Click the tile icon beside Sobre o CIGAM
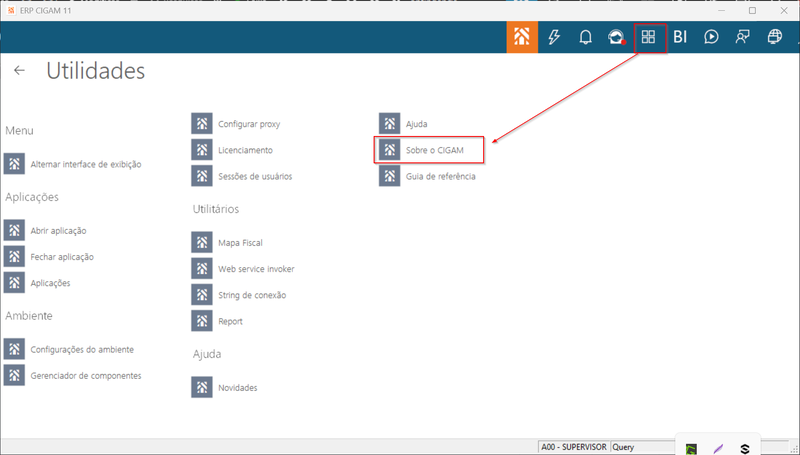Screen dimensions: 800x455 pyautogui.click(x=389, y=150)
